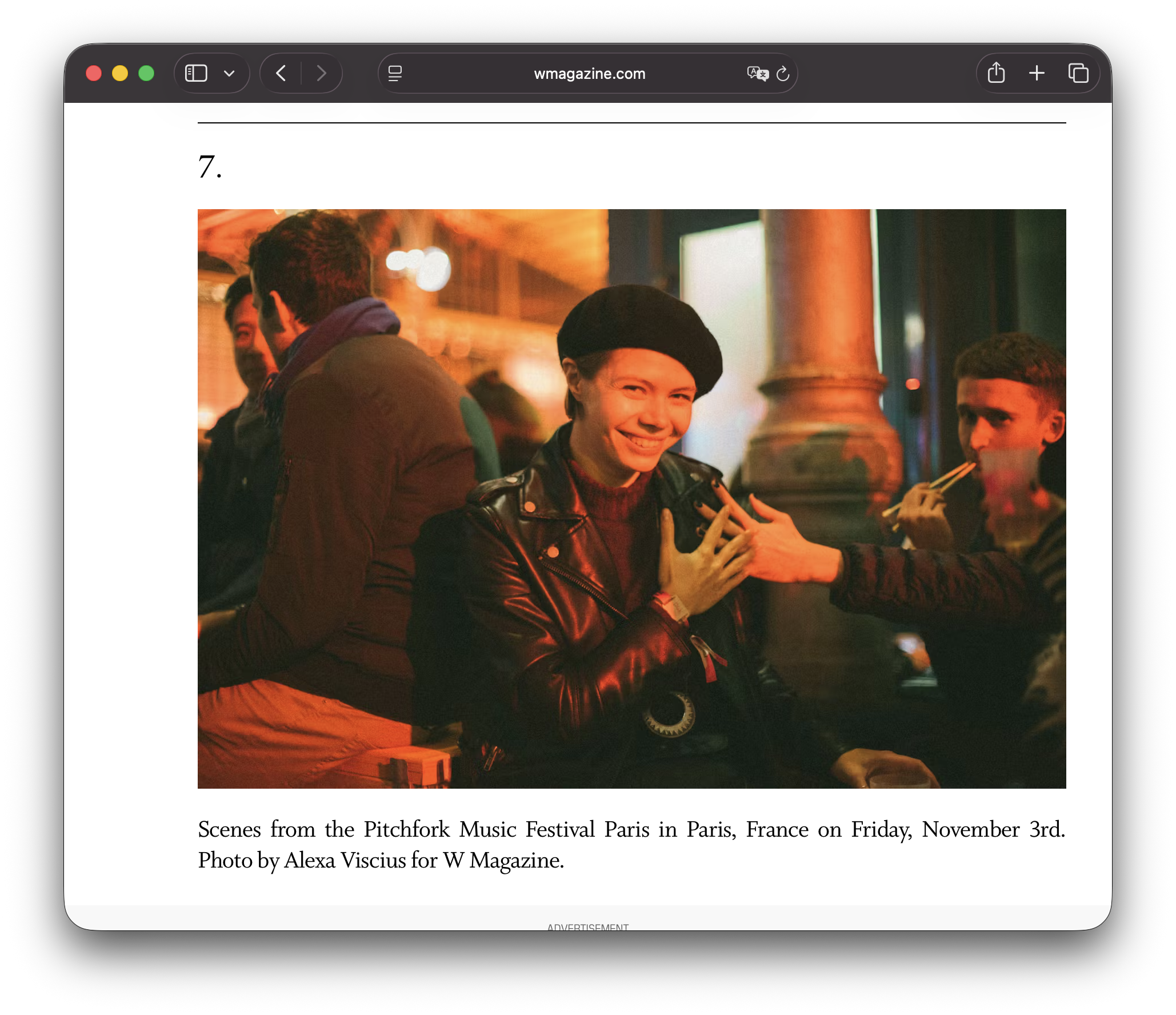
Task: Click the wmagazine.com address field
Action: tap(589, 74)
